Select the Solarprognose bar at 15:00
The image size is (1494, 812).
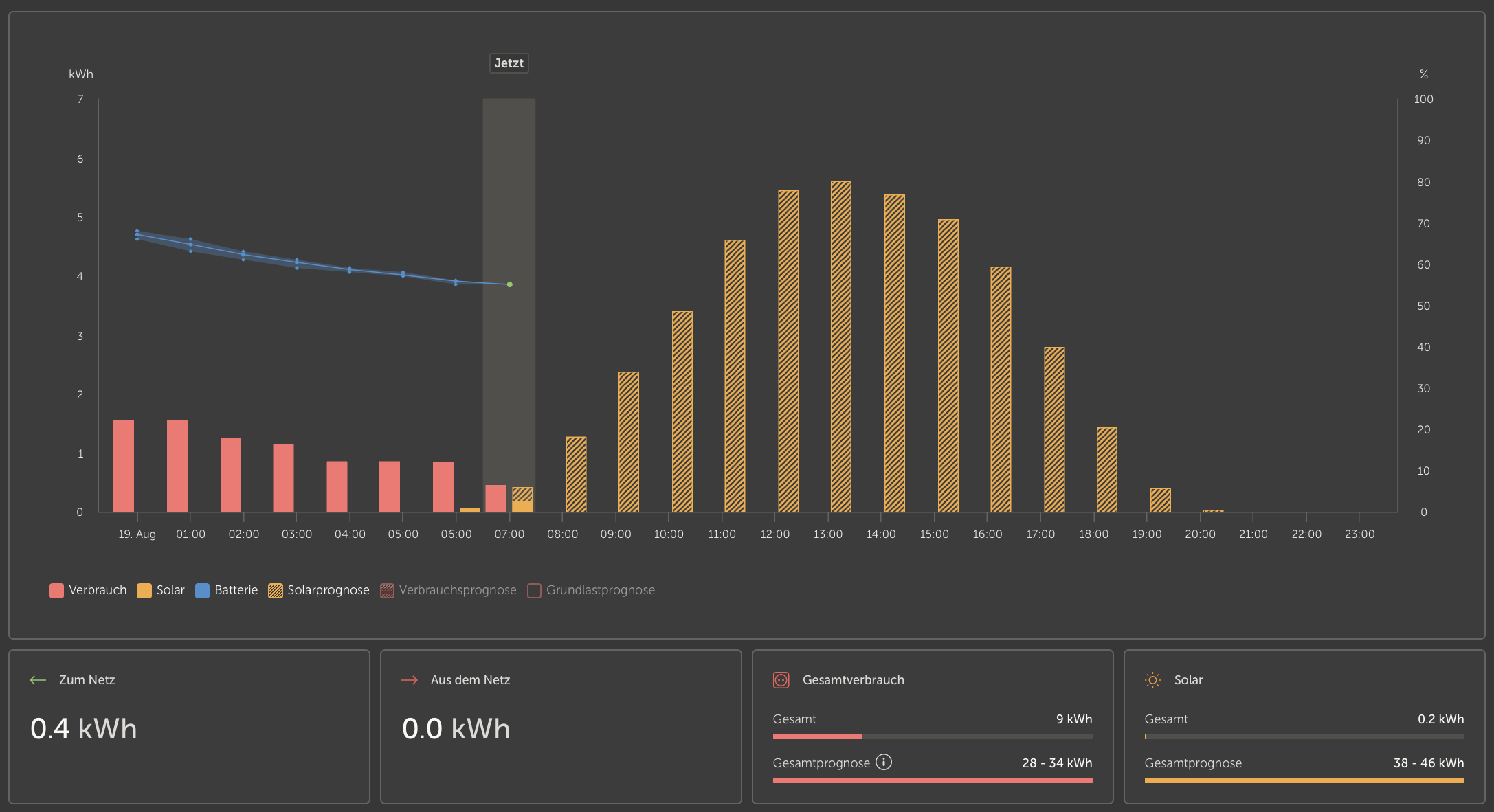948,365
